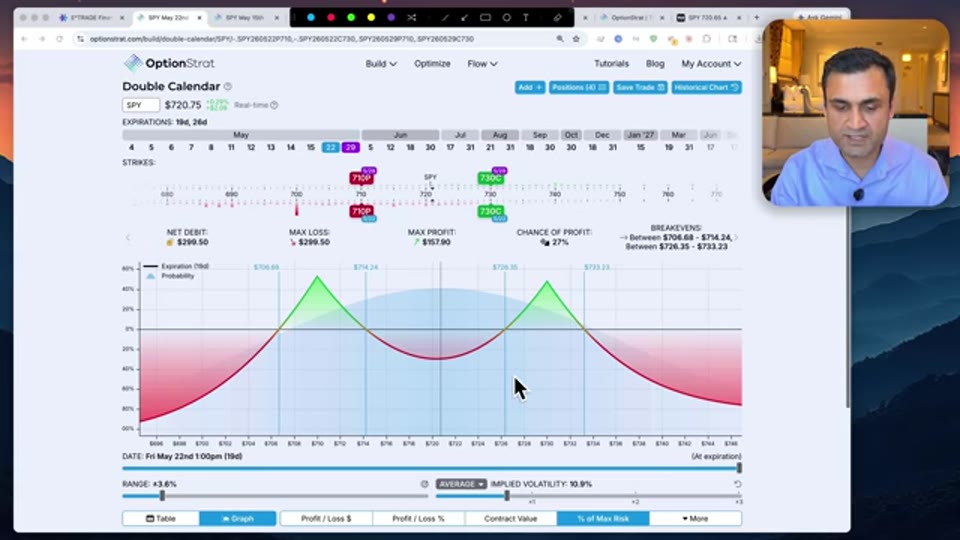Open the OptionStrat logo home link
This screenshot has height=540, width=960.
[169, 63]
